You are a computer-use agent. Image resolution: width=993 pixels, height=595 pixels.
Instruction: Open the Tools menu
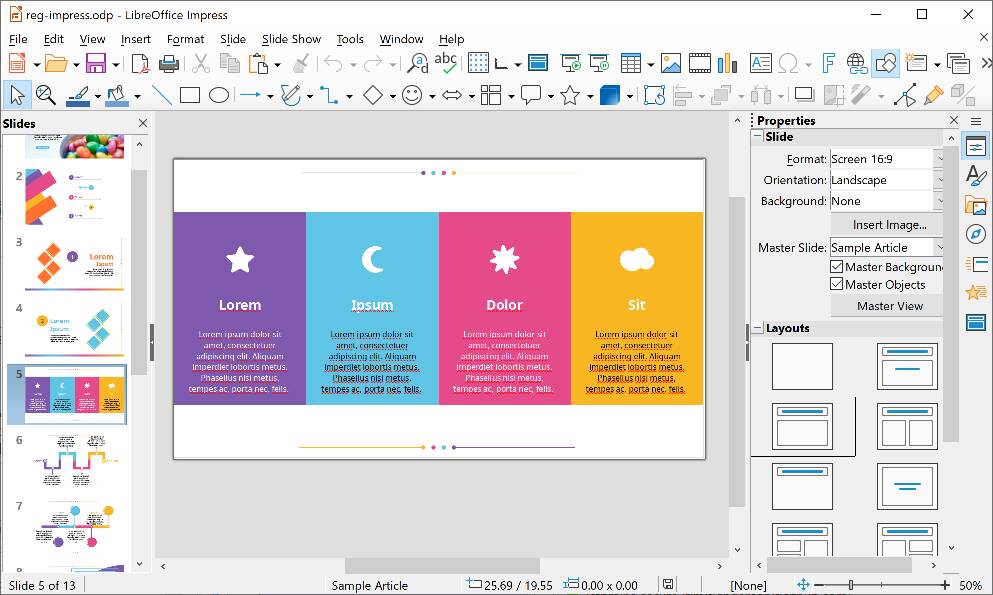(x=350, y=39)
